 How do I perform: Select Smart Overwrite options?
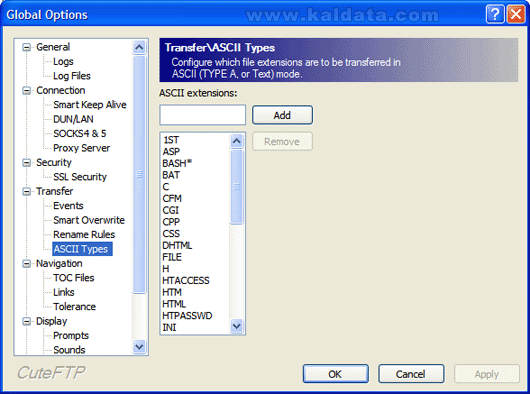89,220
